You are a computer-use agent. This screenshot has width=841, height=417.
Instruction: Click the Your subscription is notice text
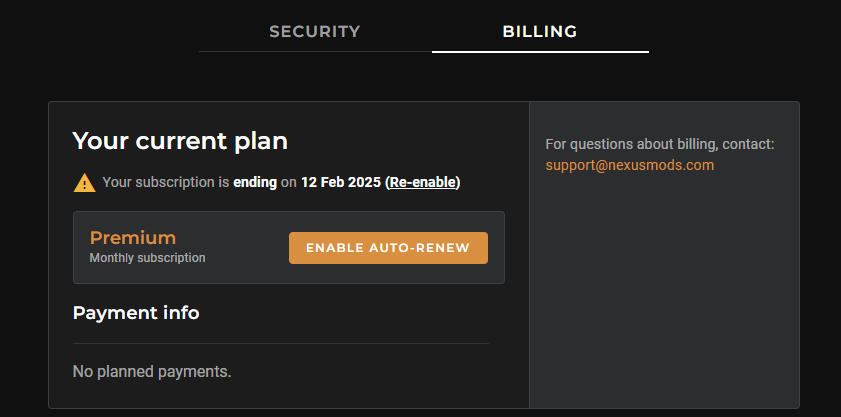click(x=166, y=182)
